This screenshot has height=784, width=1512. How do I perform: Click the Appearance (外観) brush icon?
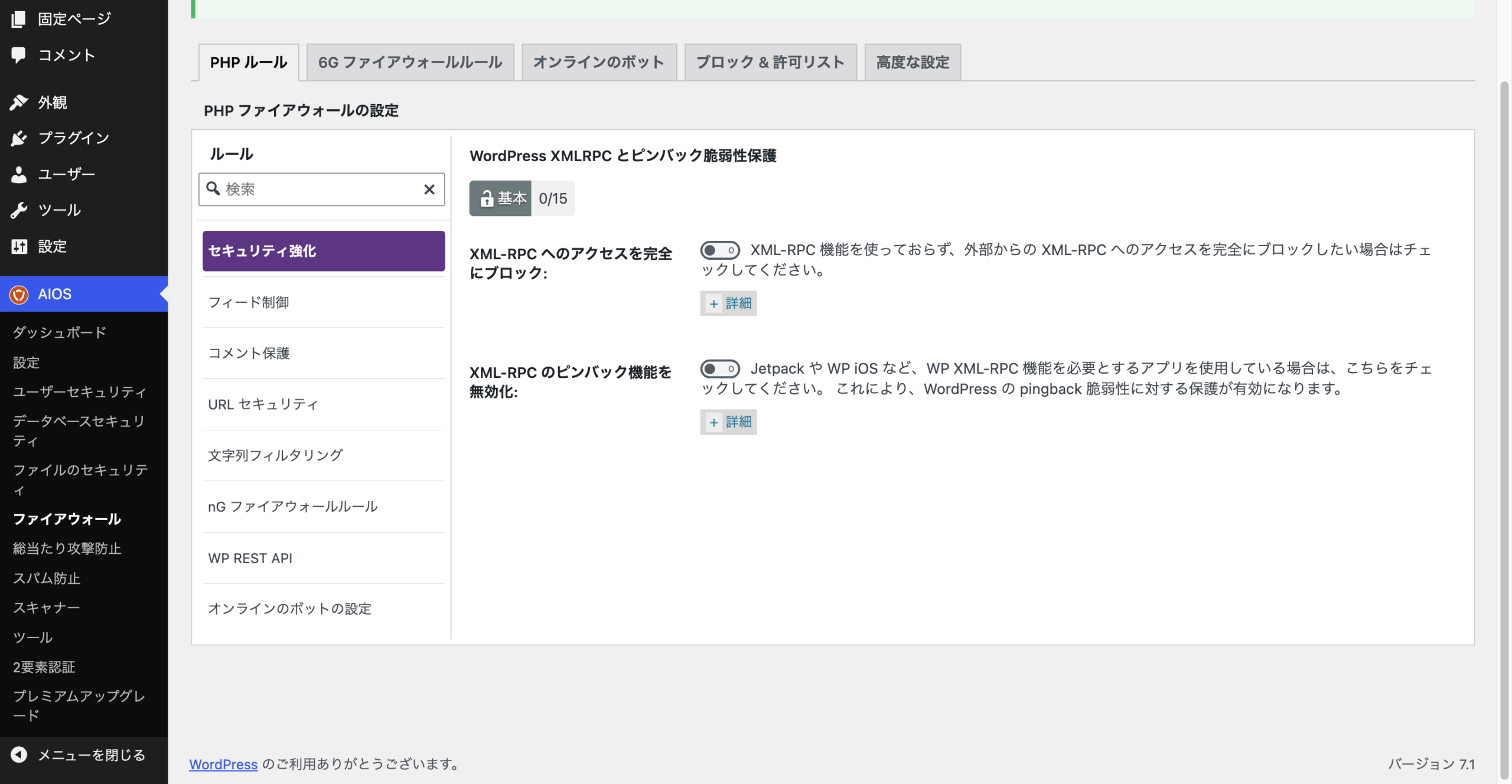coord(18,102)
